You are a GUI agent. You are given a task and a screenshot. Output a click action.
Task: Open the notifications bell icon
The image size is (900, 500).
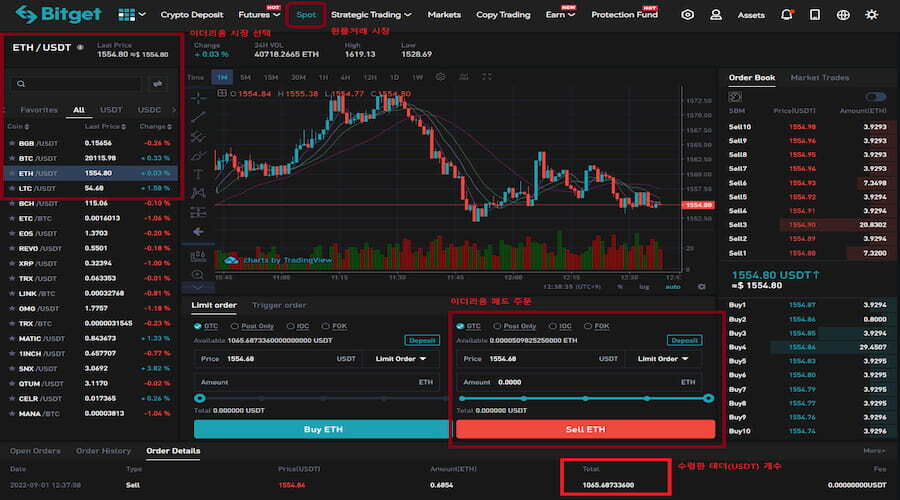coord(786,15)
